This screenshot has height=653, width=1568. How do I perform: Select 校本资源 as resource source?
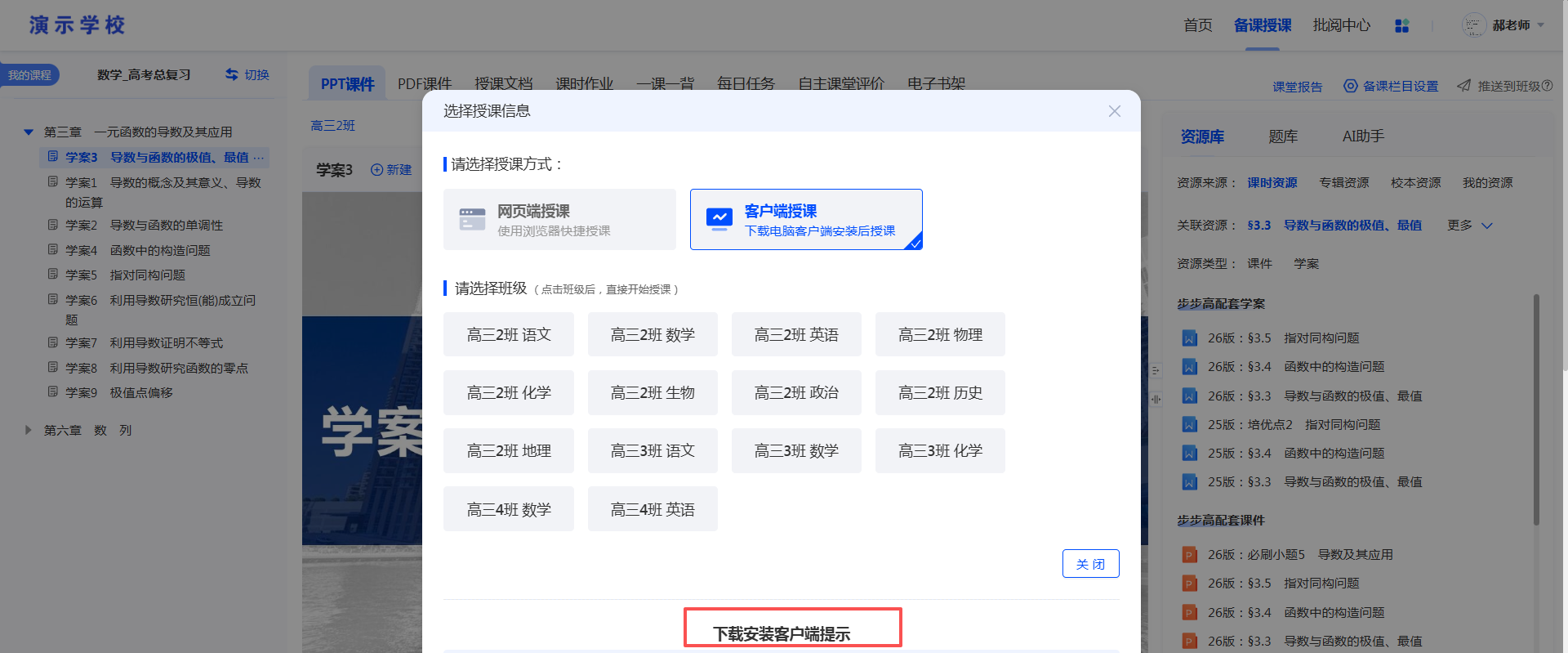[1416, 183]
